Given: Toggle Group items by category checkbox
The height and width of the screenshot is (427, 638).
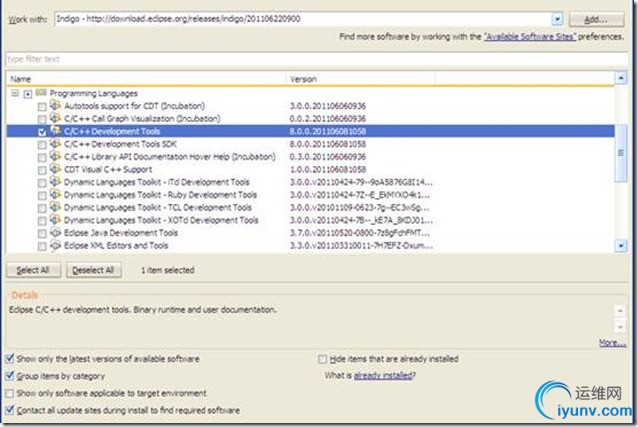Looking at the screenshot, I should [10, 376].
